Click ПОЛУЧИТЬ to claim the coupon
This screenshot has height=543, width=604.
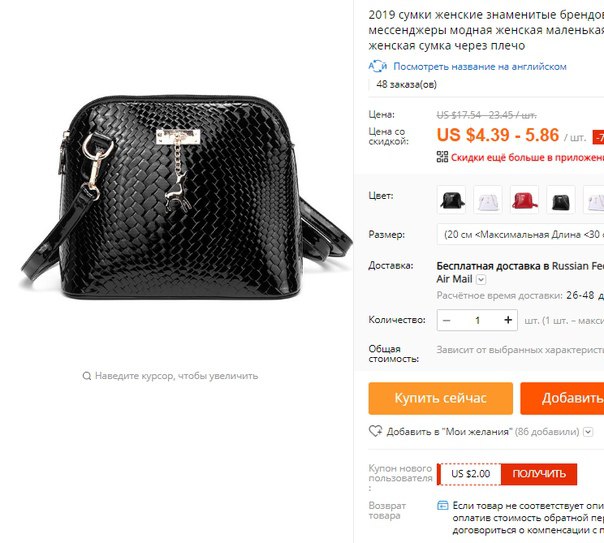click(539, 474)
